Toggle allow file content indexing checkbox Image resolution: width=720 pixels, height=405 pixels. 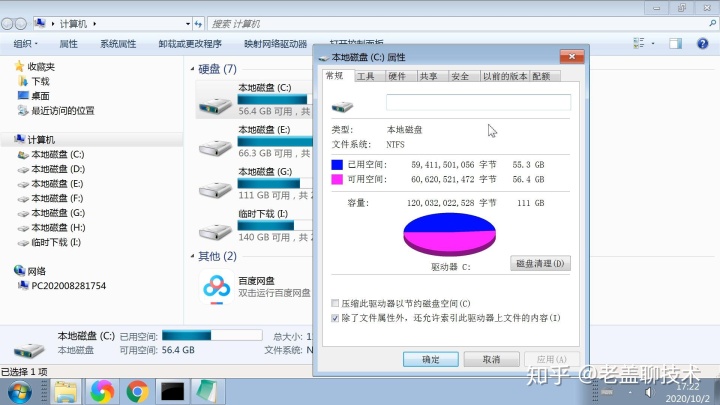(x=335, y=318)
